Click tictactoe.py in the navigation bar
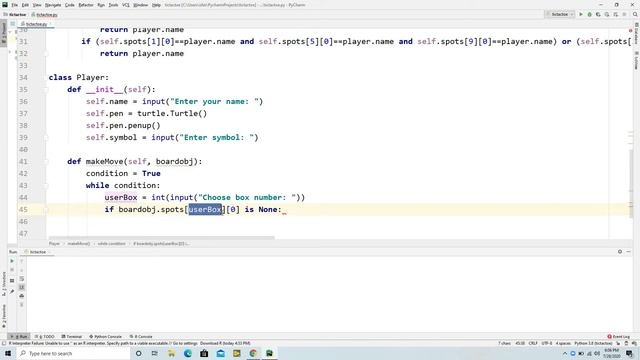 tap(44, 15)
